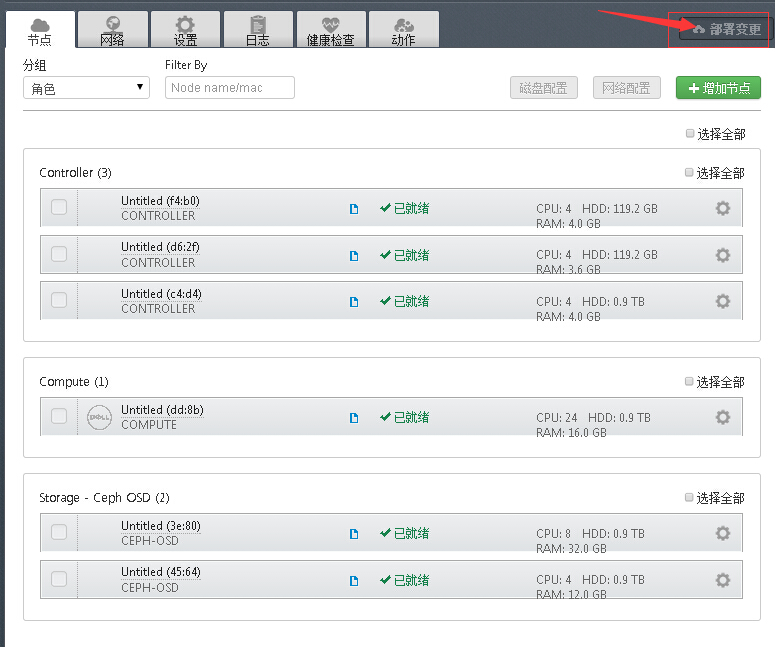This screenshot has width=775, height=647.
Task: View log document icon for node c4:d4
Action: pyautogui.click(x=354, y=302)
